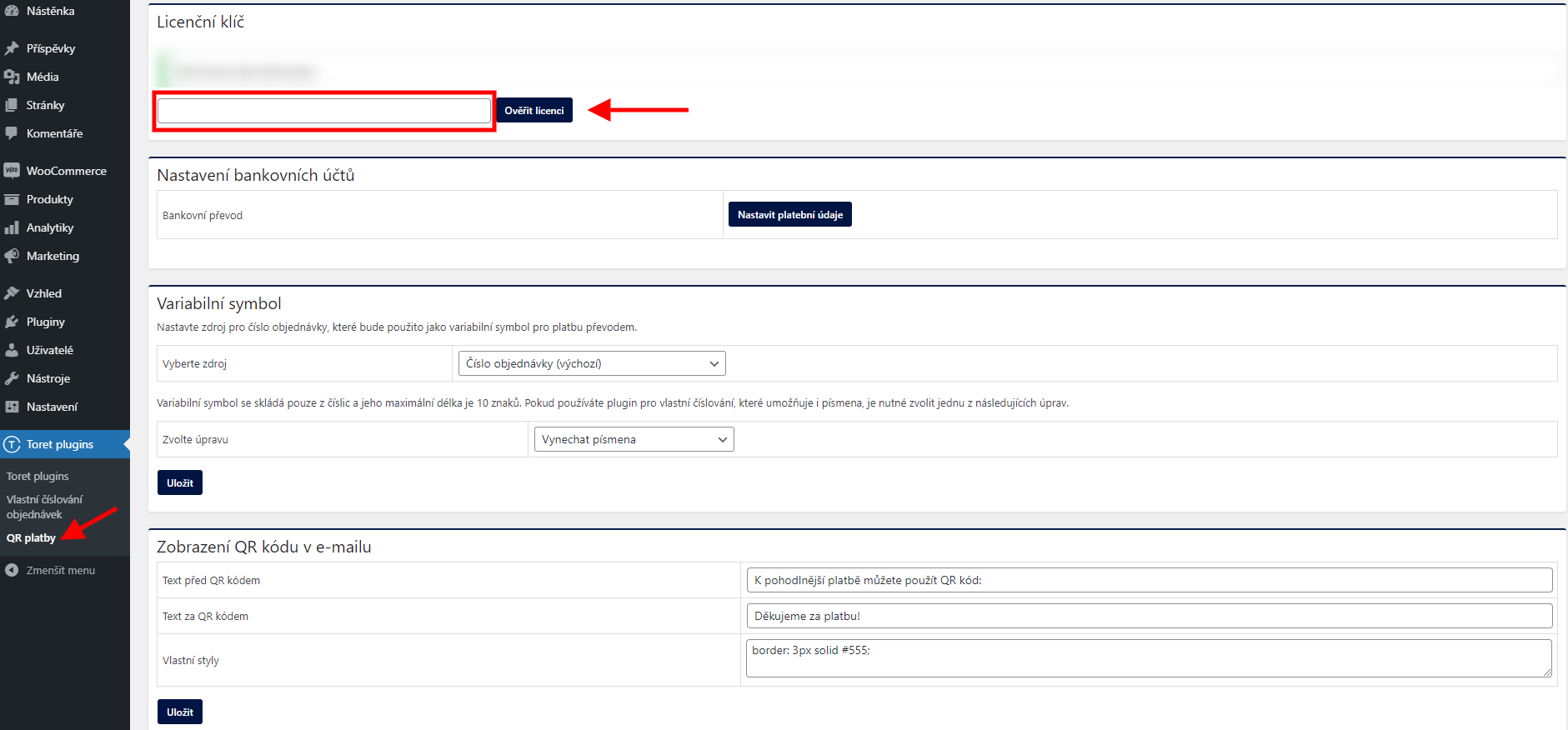Screen dimensions: 1568x730
Task: Click the Příspěvky pin icon
Action: (x=12, y=48)
